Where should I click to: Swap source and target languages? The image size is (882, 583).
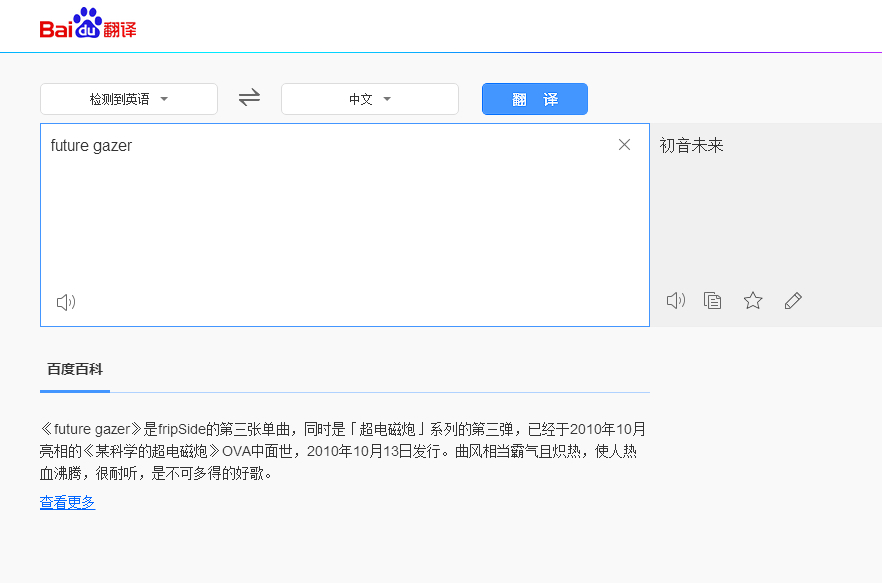(249, 97)
